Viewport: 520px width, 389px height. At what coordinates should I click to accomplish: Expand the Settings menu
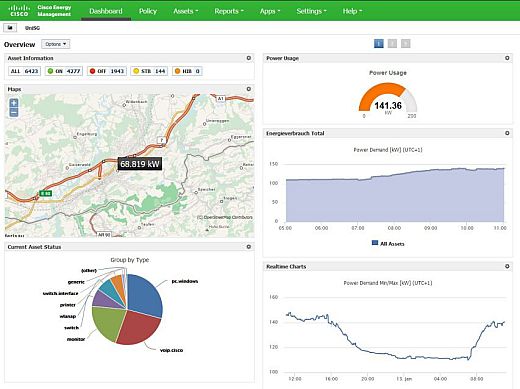tap(311, 11)
